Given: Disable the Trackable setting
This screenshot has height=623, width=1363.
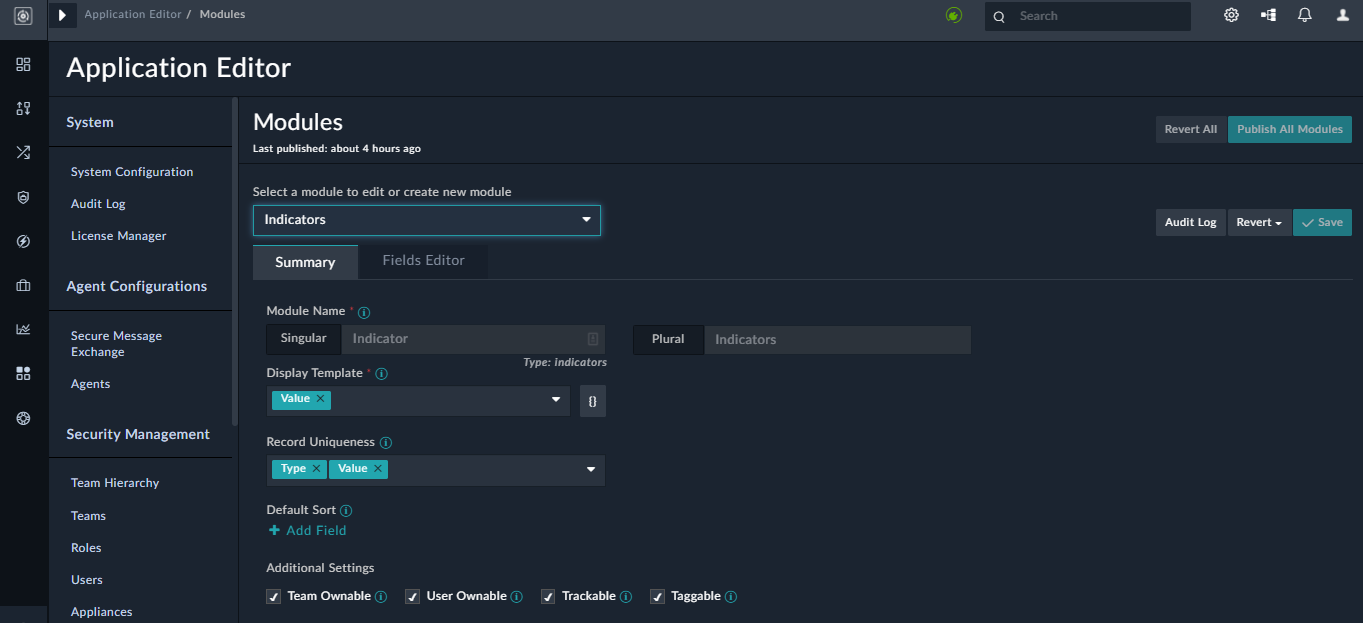Looking at the screenshot, I should point(548,596).
